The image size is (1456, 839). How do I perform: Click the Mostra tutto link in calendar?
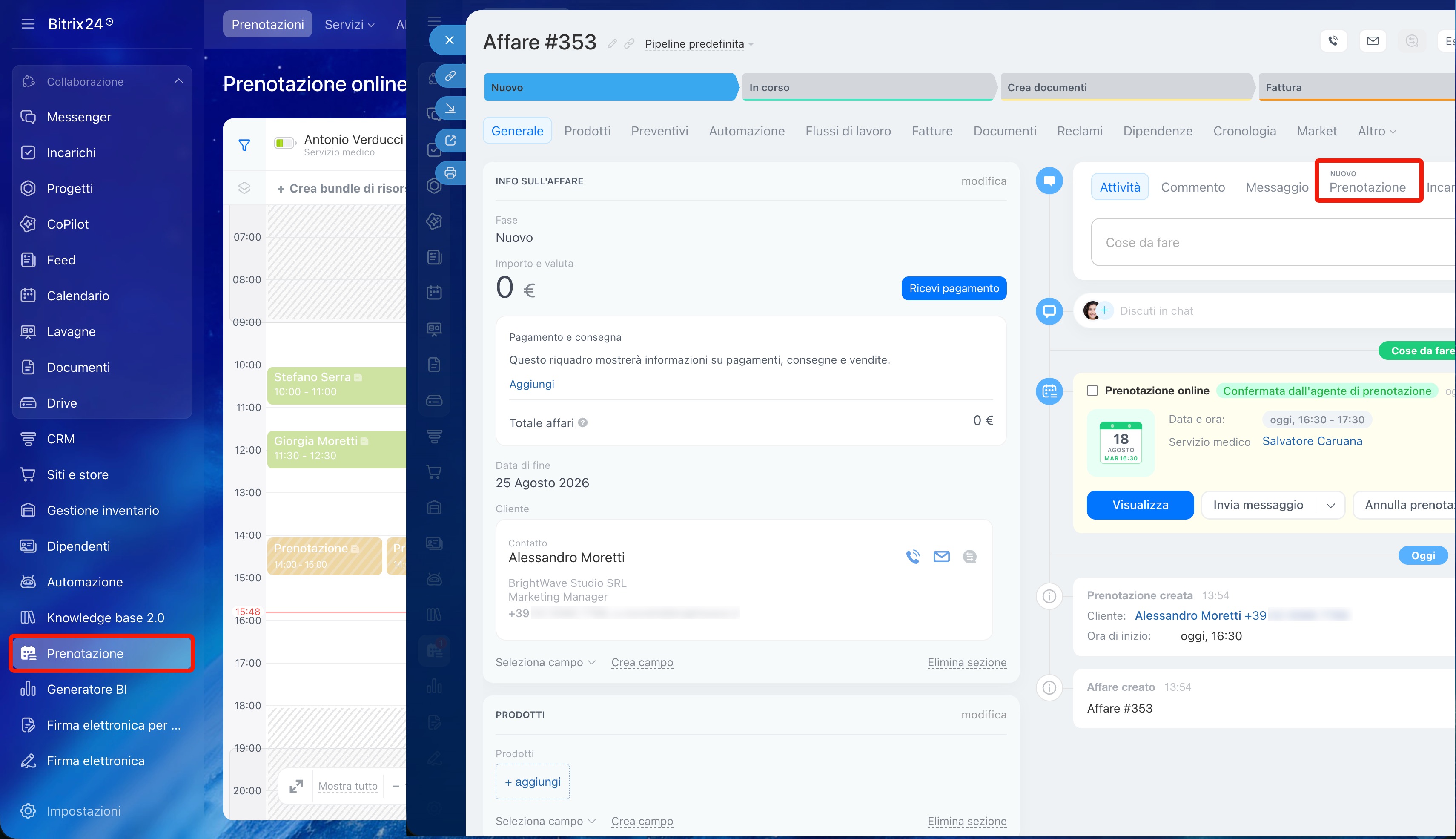(348, 786)
